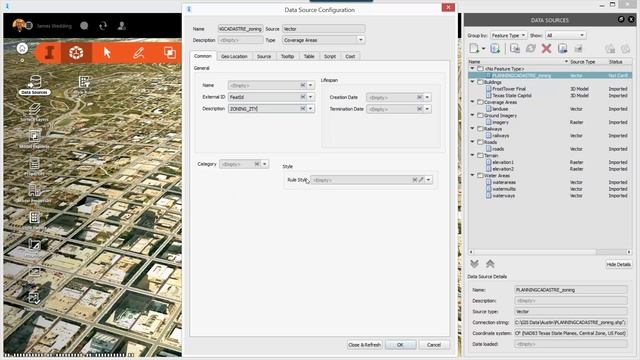Click into the dialog Description empty field
This screenshot has height=360, width=640.
coord(240,40)
